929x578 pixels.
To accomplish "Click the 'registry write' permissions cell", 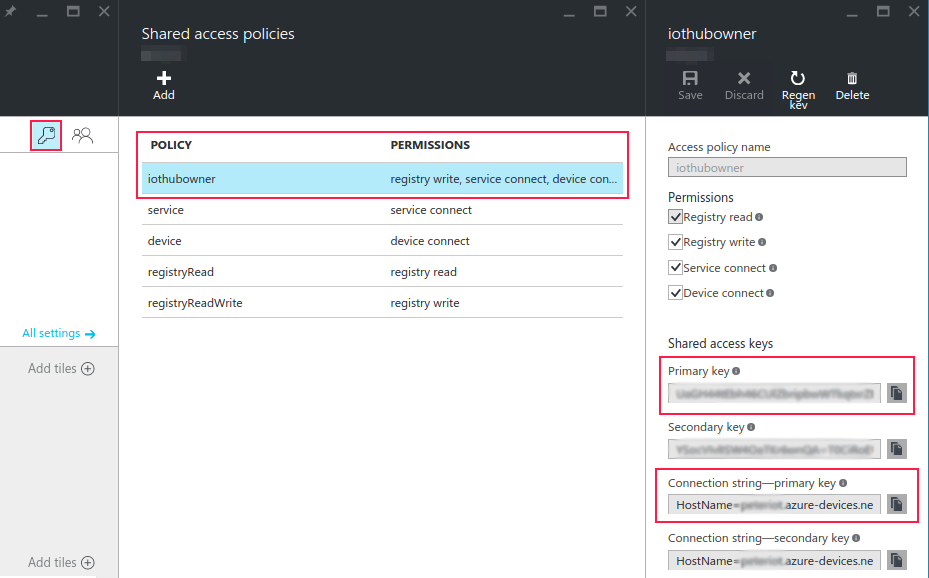I will 424,303.
